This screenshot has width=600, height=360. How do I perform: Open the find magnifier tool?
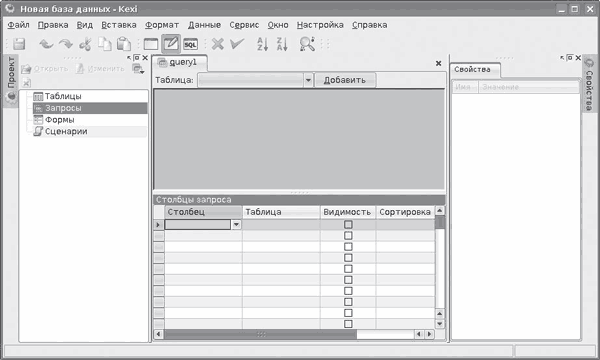pyautogui.click(x=307, y=44)
